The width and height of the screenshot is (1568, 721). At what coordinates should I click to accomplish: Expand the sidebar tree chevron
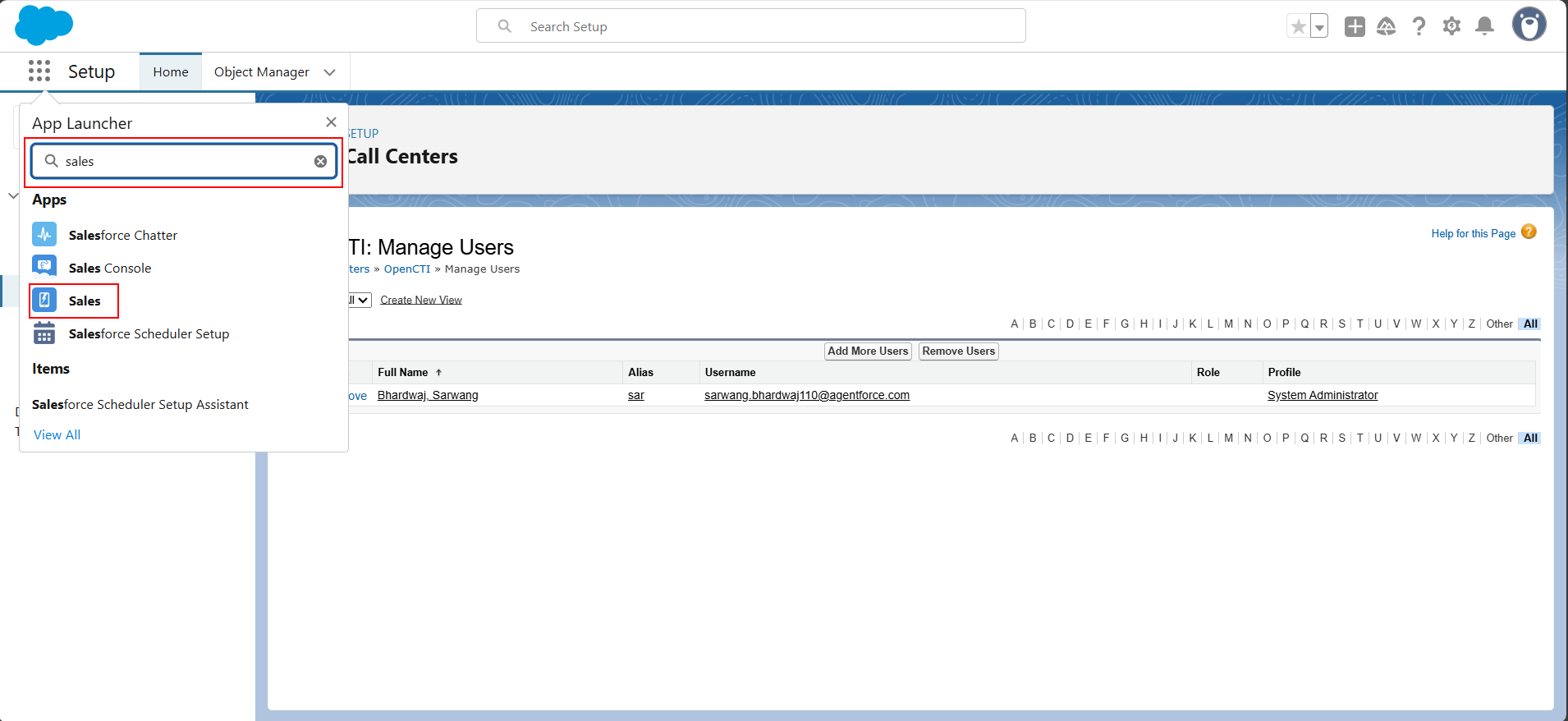click(12, 196)
